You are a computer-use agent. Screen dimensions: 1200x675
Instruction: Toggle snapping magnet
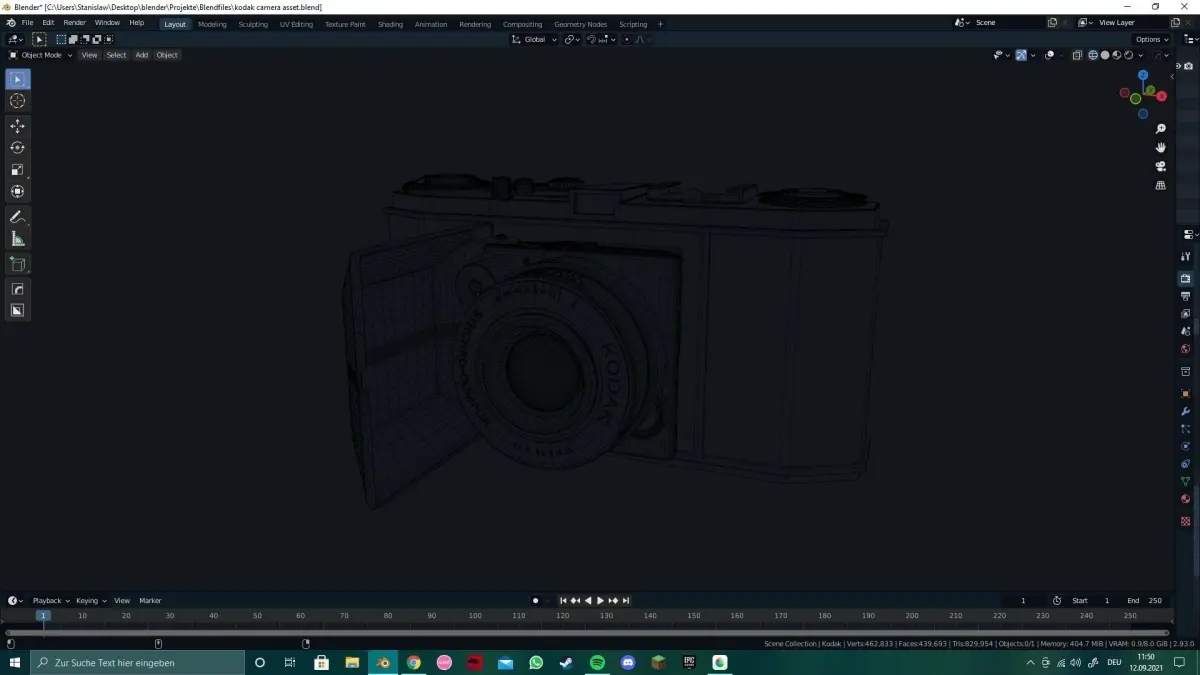pos(592,39)
